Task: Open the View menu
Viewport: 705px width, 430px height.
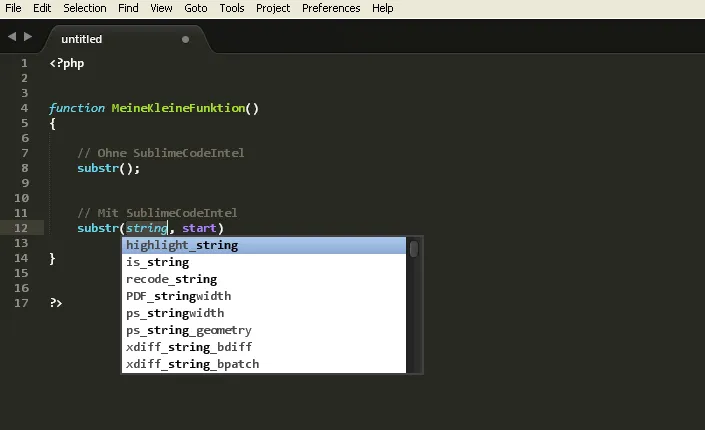Action: [161, 8]
